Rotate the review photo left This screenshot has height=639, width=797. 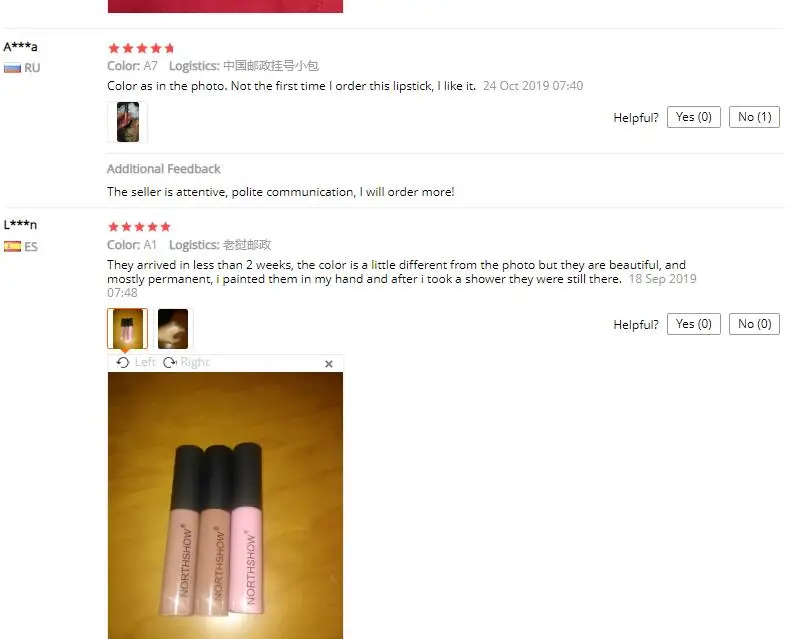tap(136, 362)
